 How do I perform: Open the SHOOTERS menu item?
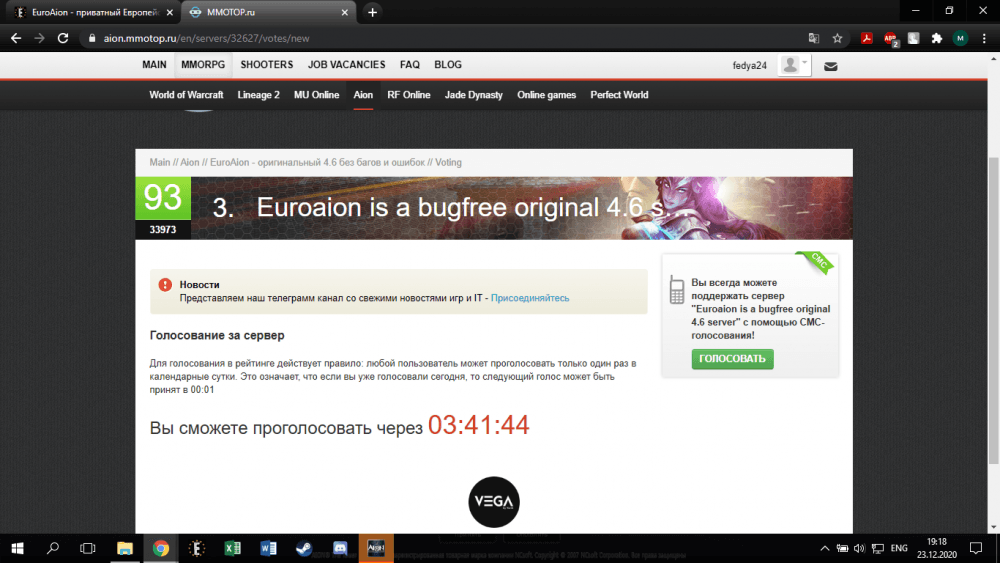267,65
